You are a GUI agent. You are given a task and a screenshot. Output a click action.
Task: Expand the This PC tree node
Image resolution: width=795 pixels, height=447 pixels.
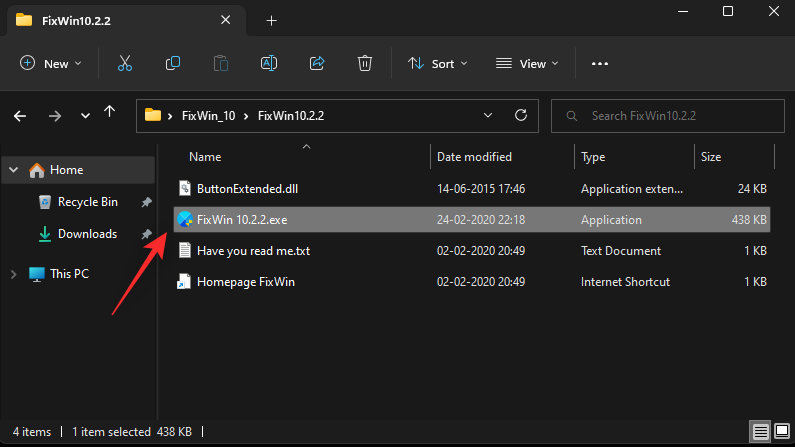14,273
